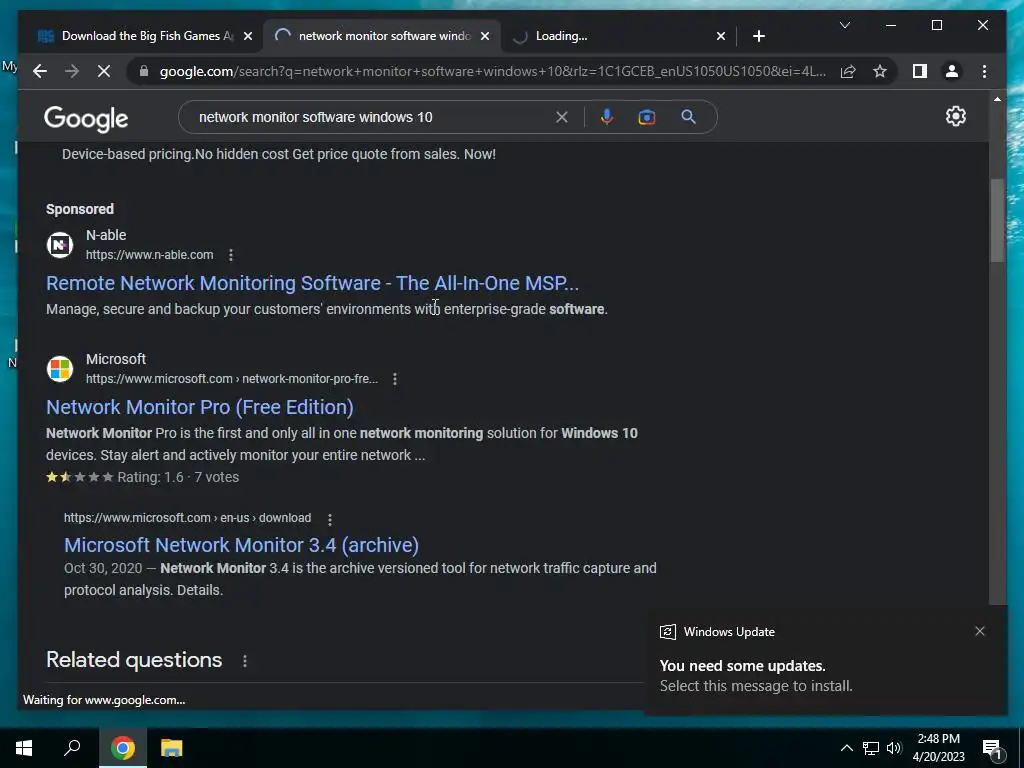Click the Microsoft site favicon
1024x768 pixels.
pos(59,369)
